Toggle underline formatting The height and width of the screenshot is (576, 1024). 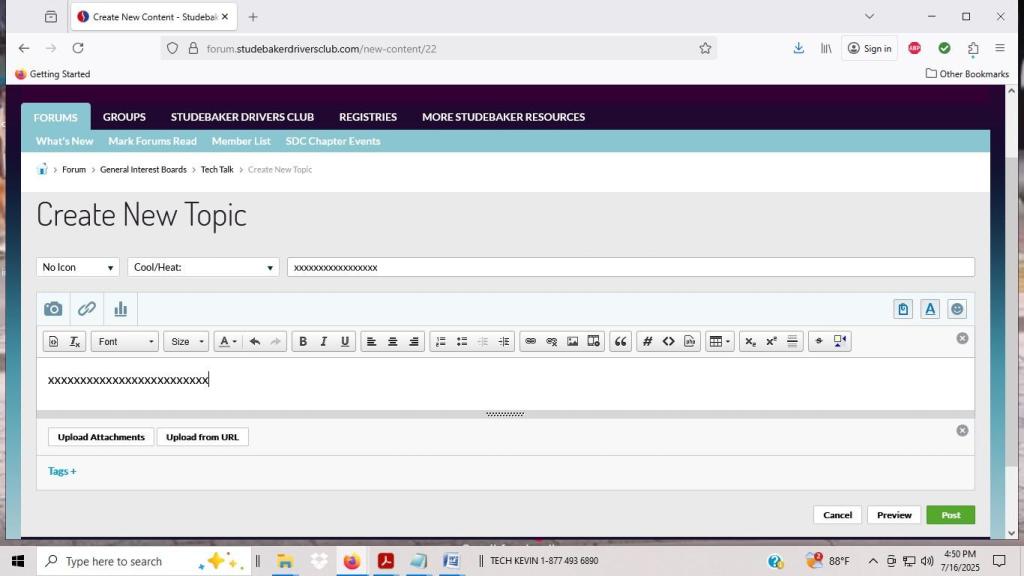point(345,341)
